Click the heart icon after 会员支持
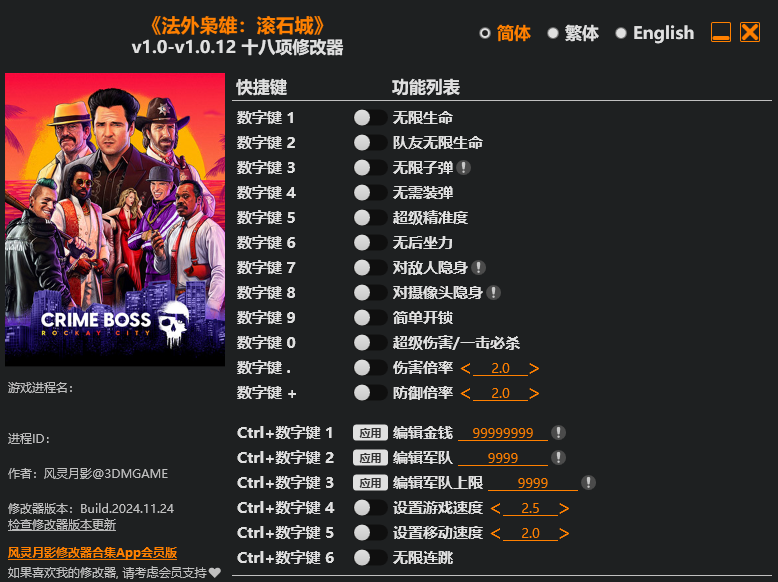778x582 pixels. point(215,573)
